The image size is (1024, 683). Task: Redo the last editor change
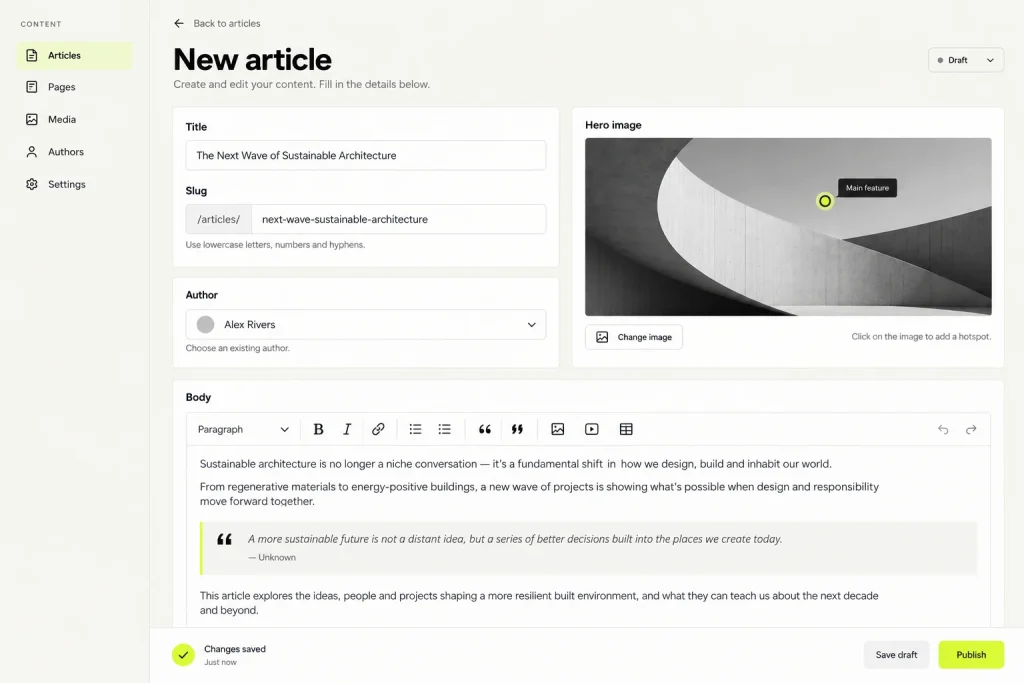[x=971, y=429]
